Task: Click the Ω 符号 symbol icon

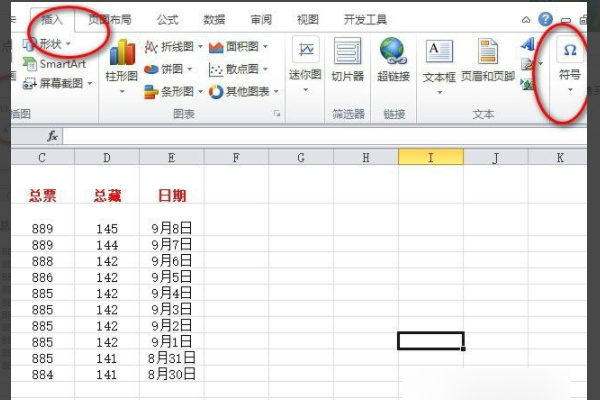Action: (x=570, y=50)
